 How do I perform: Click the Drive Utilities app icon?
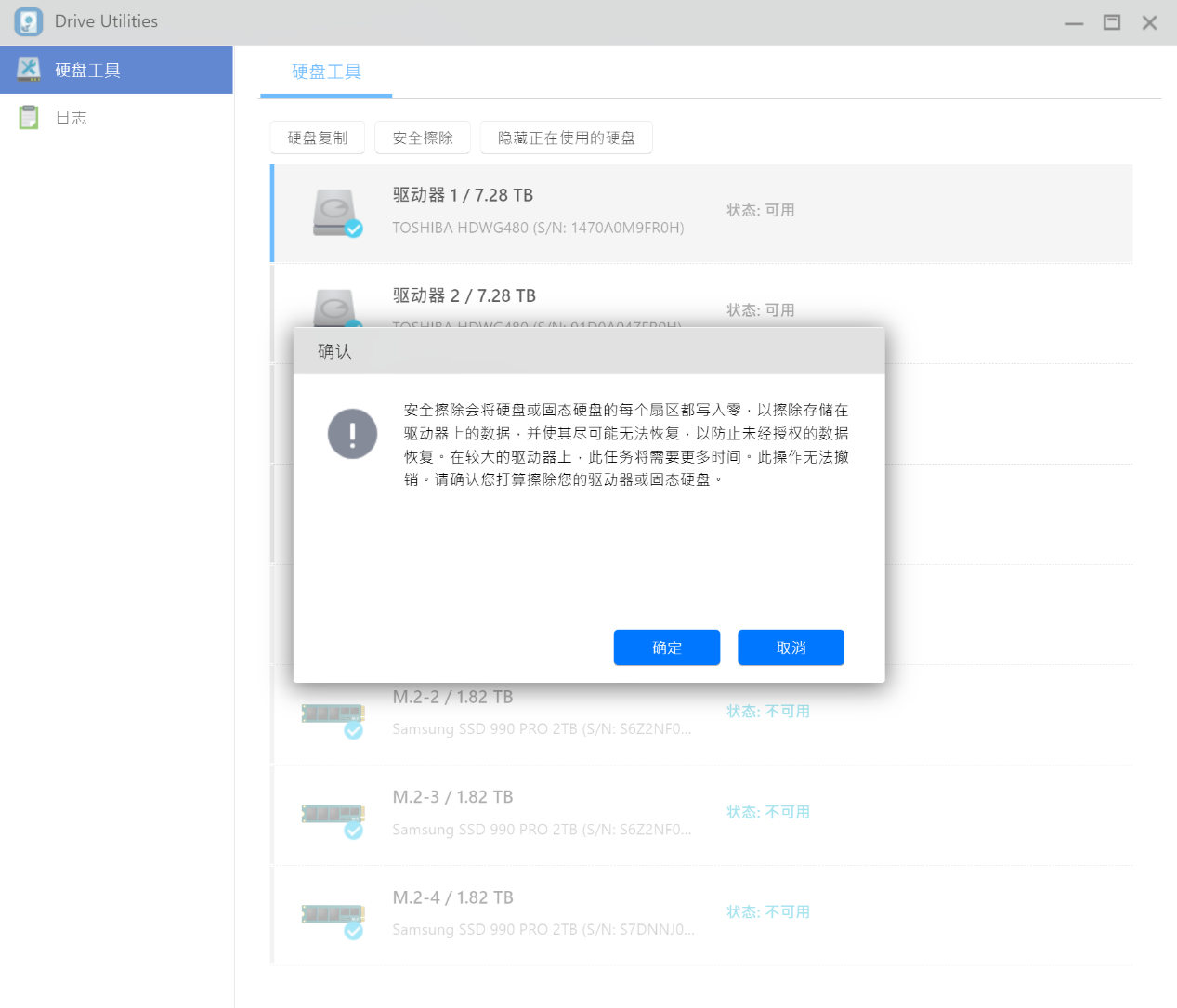29,21
